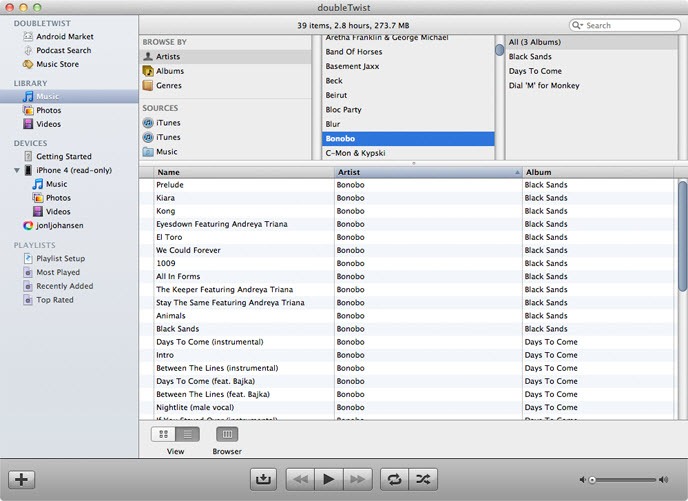Click the Search field
Image resolution: width=688 pixels, height=501 pixels.
coord(625,25)
